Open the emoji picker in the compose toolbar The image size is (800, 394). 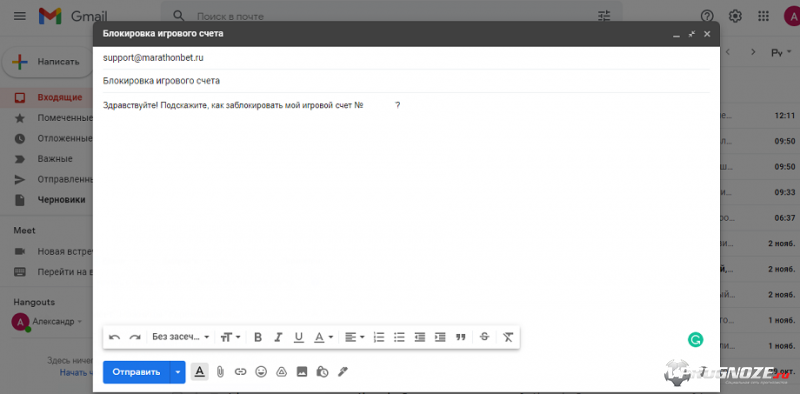pos(261,372)
